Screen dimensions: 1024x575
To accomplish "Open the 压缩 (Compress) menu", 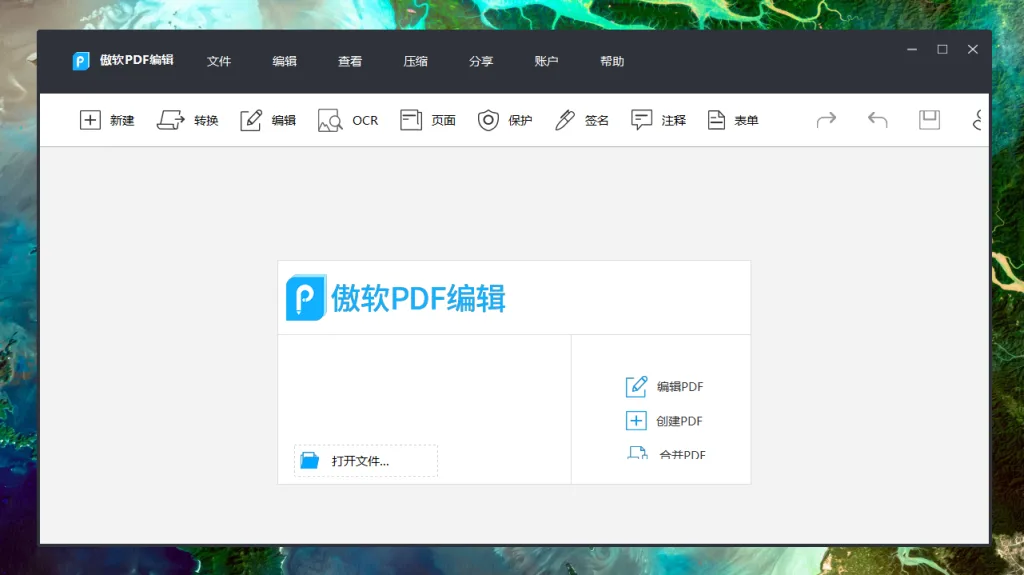I will pyautogui.click(x=415, y=61).
